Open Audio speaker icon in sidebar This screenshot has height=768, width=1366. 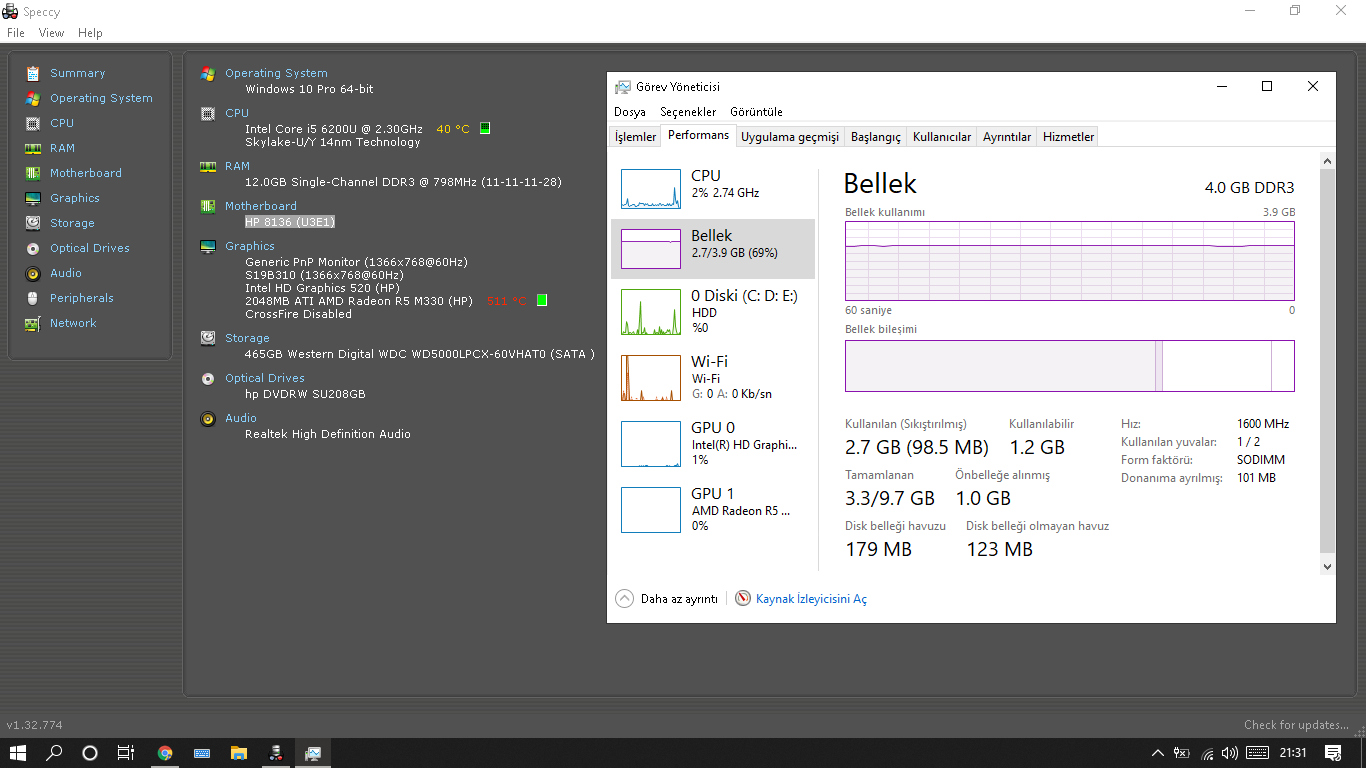[x=33, y=273]
